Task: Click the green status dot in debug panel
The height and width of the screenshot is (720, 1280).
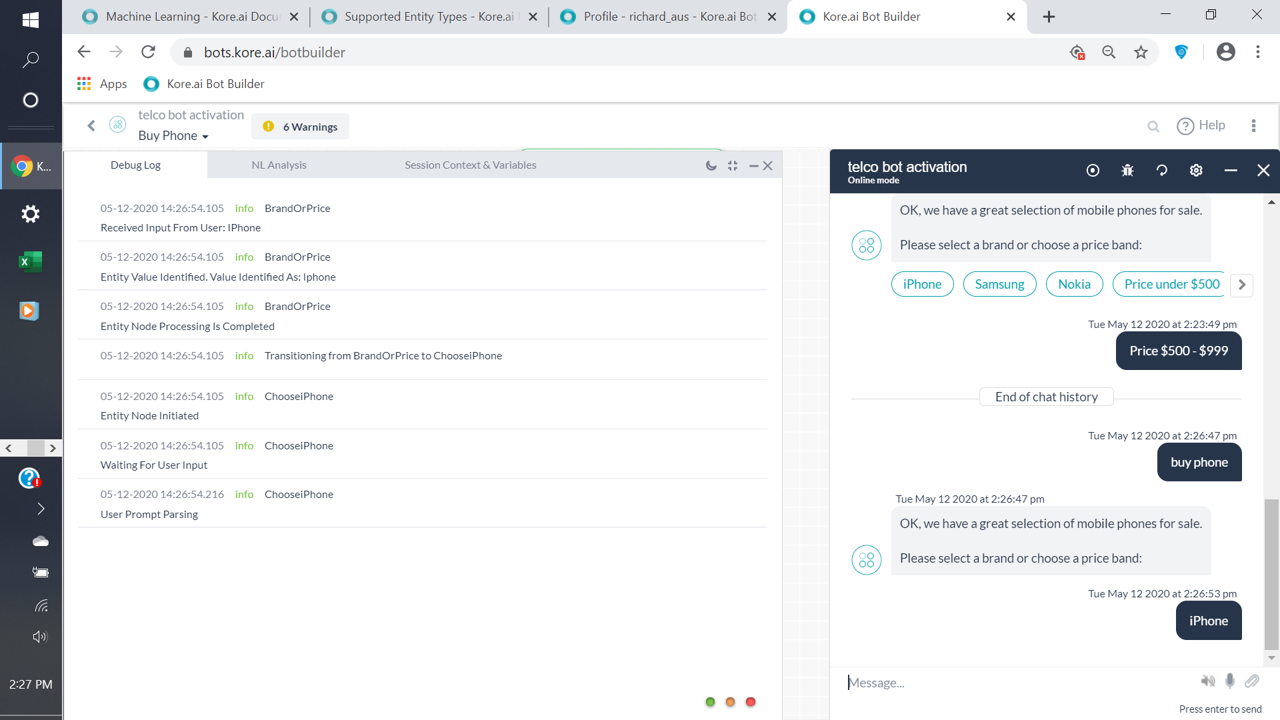Action: click(x=711, y=702)
